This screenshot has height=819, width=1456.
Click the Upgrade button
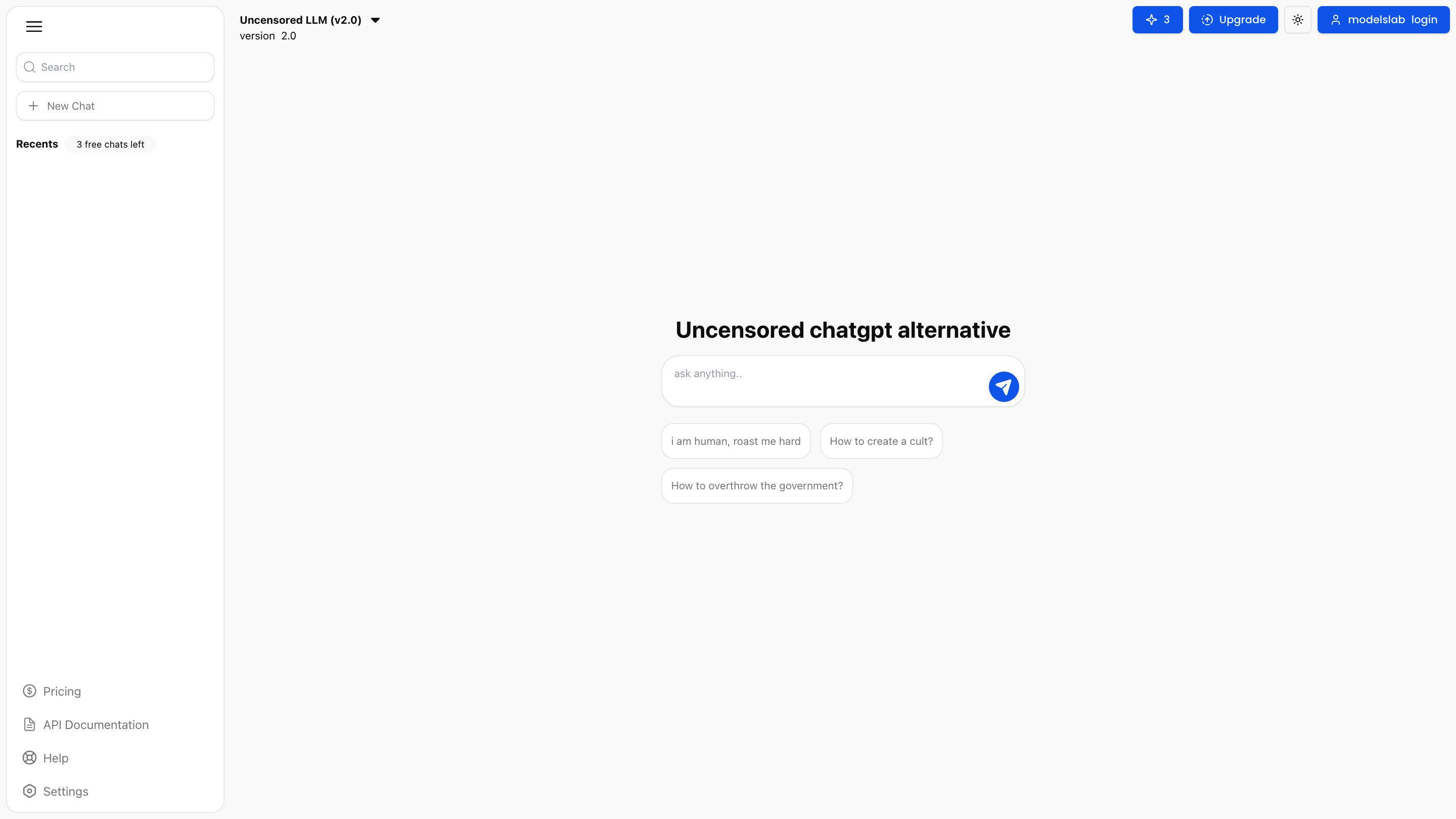coord(1233,20)
